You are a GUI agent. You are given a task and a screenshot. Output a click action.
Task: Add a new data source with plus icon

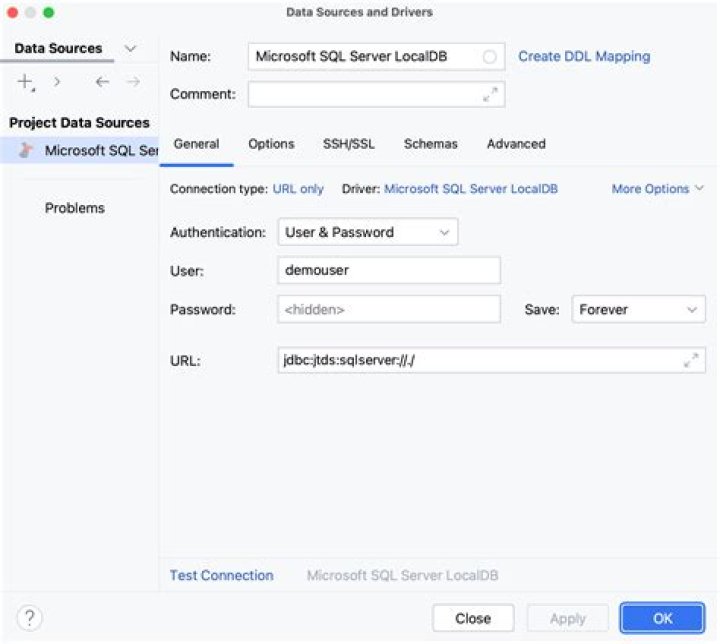[26, 82]
